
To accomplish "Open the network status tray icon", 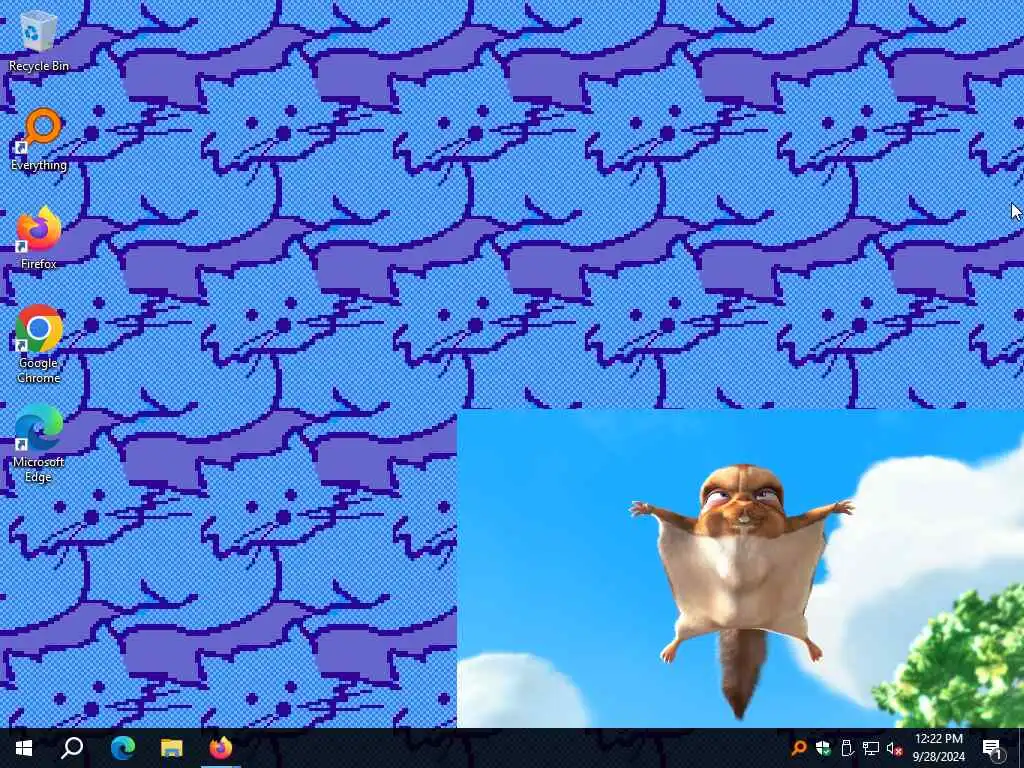I will click(871, 748).
